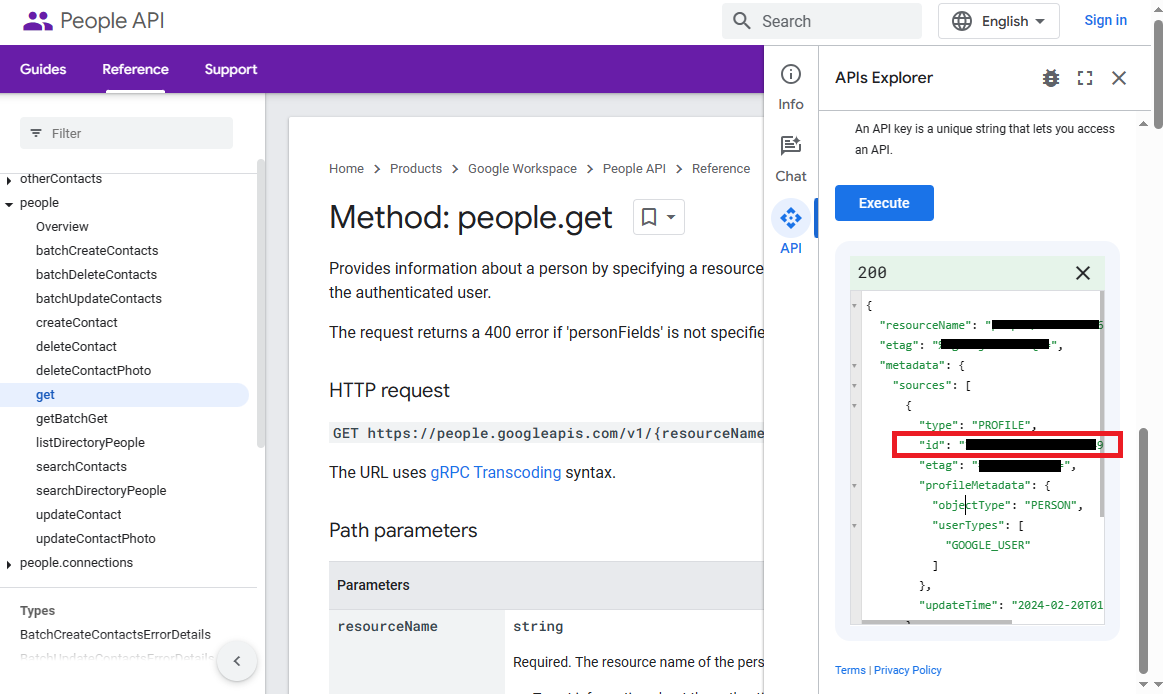Expand the otherContacts tree section
Screen dimensions: 1163x694
pyautogui.click(x=8, y=180)
